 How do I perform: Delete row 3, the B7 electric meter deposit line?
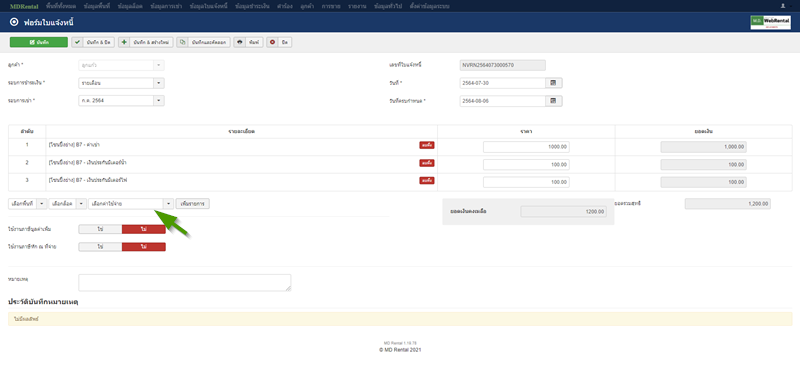[x=427, y=181]
